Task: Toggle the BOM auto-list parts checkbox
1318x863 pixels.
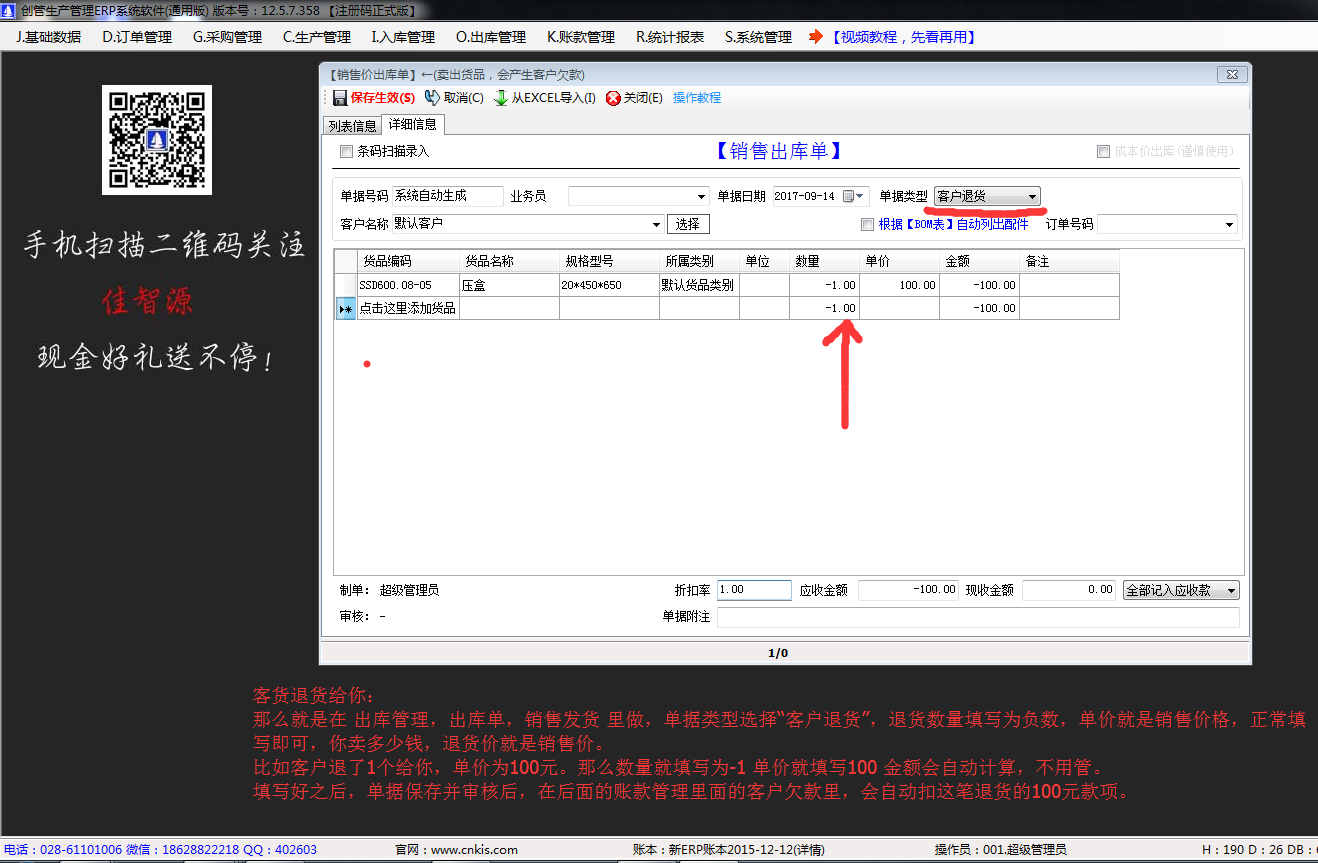Action: (x=867, y=225)
